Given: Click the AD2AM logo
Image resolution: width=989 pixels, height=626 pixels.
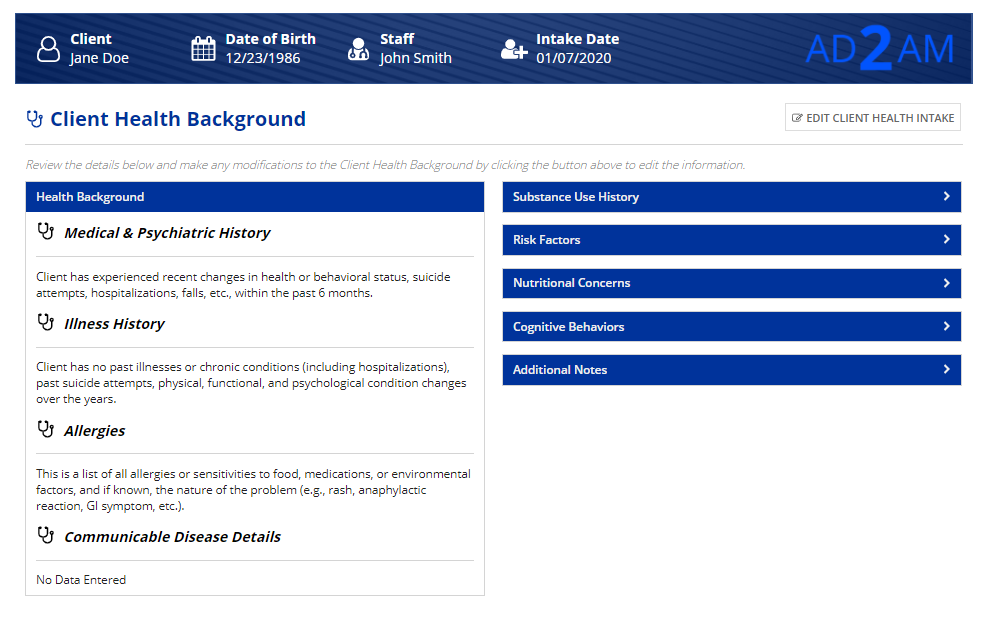Looking at the screenshot, I should [880, 48].
